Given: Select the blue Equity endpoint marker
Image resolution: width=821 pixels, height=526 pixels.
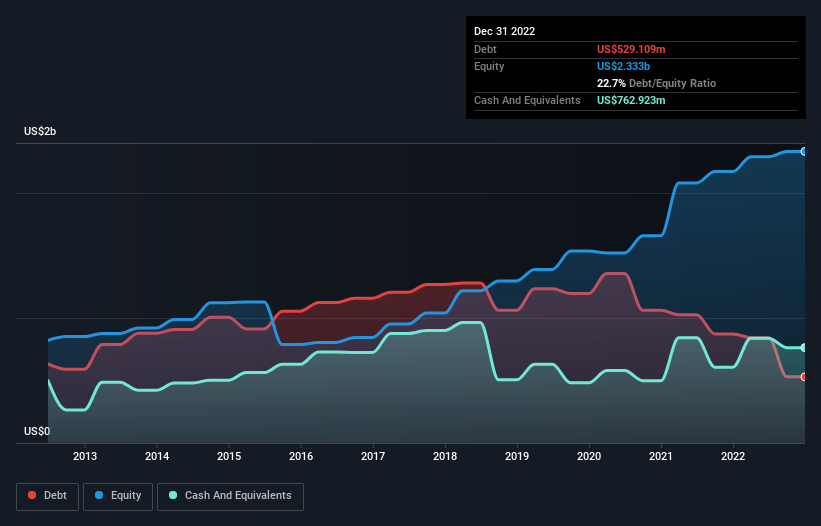Looking at the screenshot, I should tap(804, 151).
